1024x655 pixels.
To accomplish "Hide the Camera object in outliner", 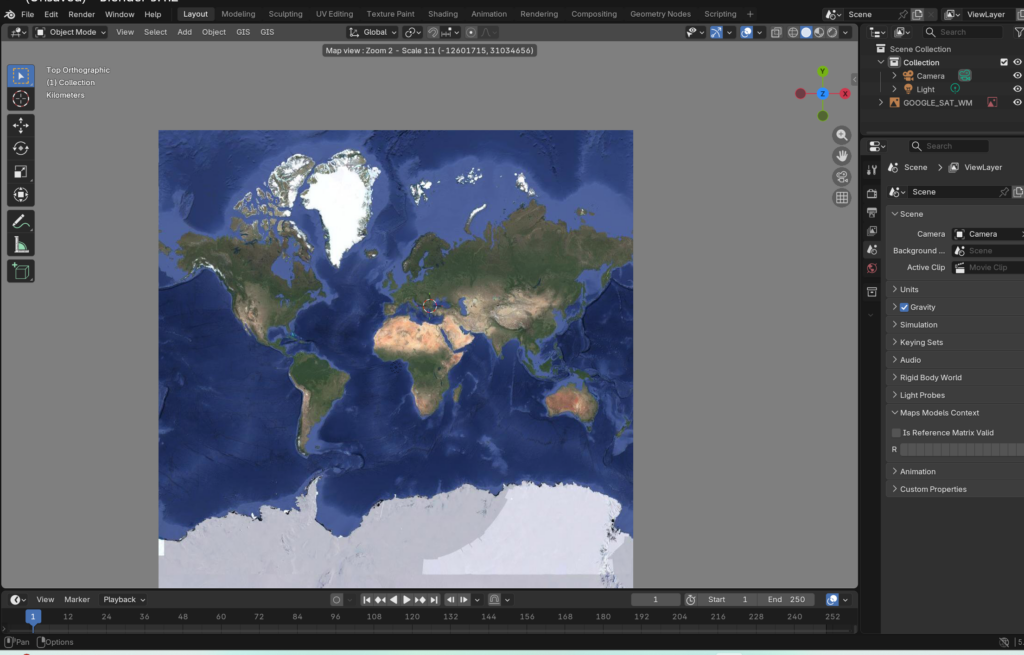I will (1017, 76).
